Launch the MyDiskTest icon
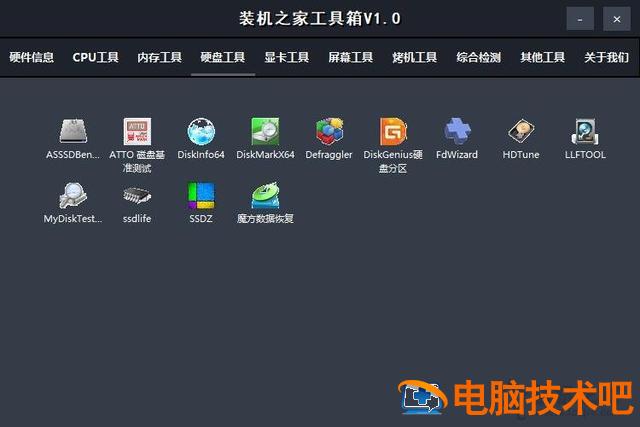This screenshot has width=640, height=427. [x=73, y=195]
